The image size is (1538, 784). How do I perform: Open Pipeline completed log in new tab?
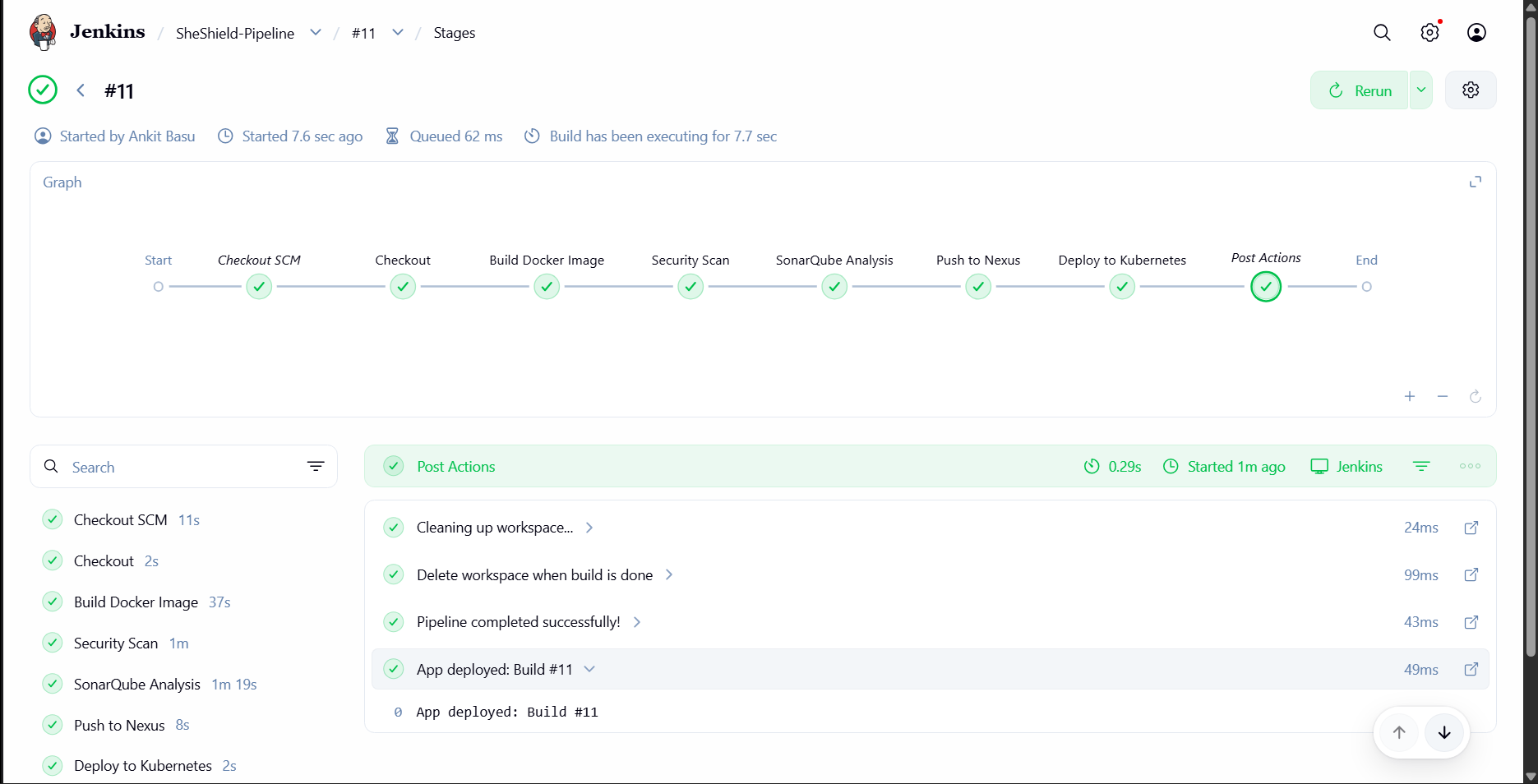1471,622
